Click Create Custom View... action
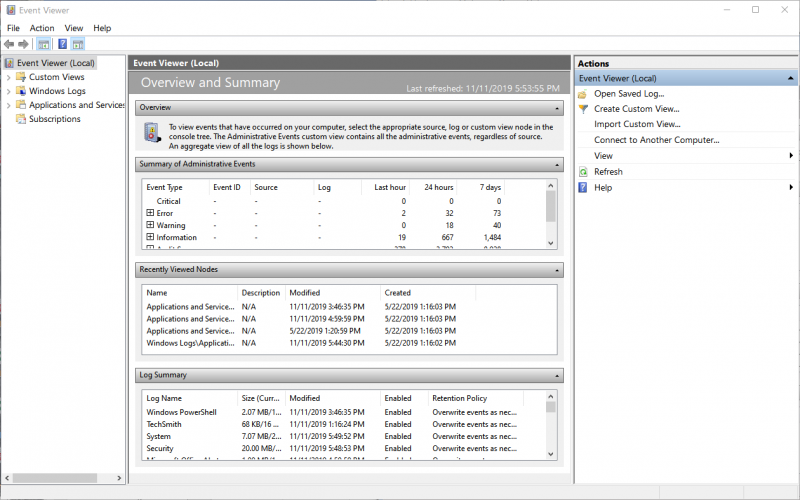800x500 pixels. (x=637, y=109)
